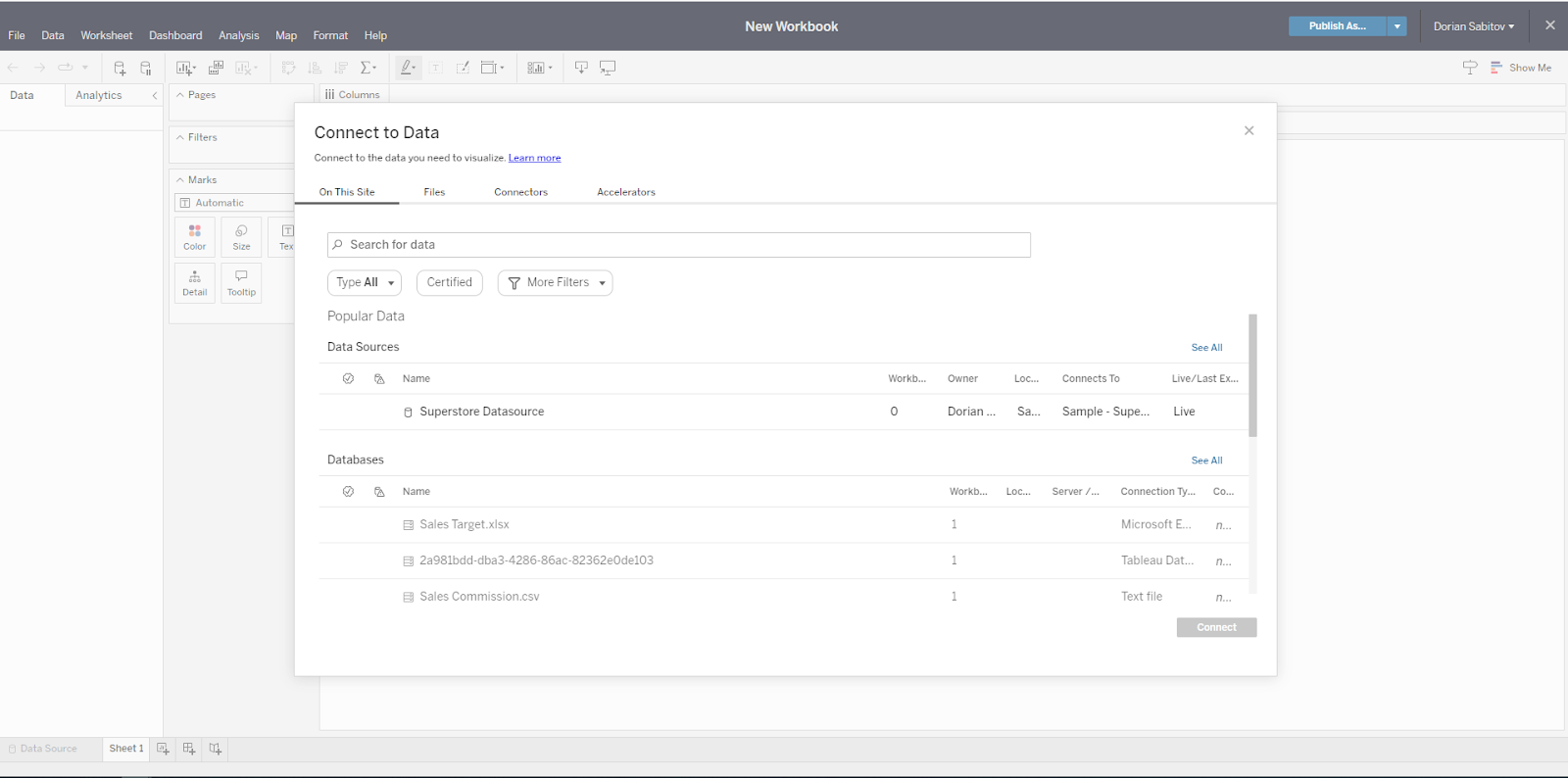Open the Size marks card
The height and width of the screenshot is (778, 1568).
tap(241, 237)
